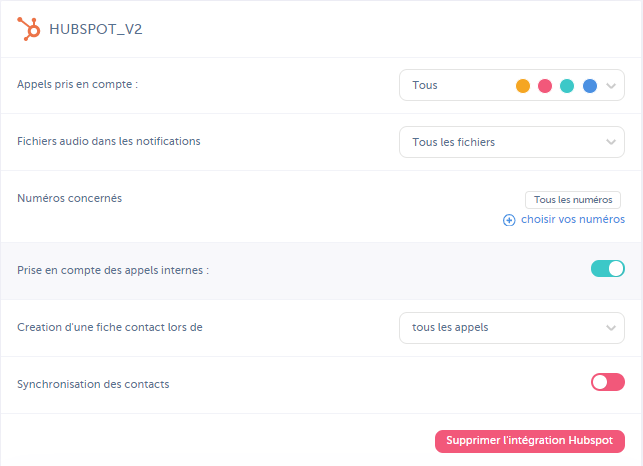Viewport: 643px width, 466px height.
Task: Click the 'choisir vos numéros' link
Action: coord(573,219)
